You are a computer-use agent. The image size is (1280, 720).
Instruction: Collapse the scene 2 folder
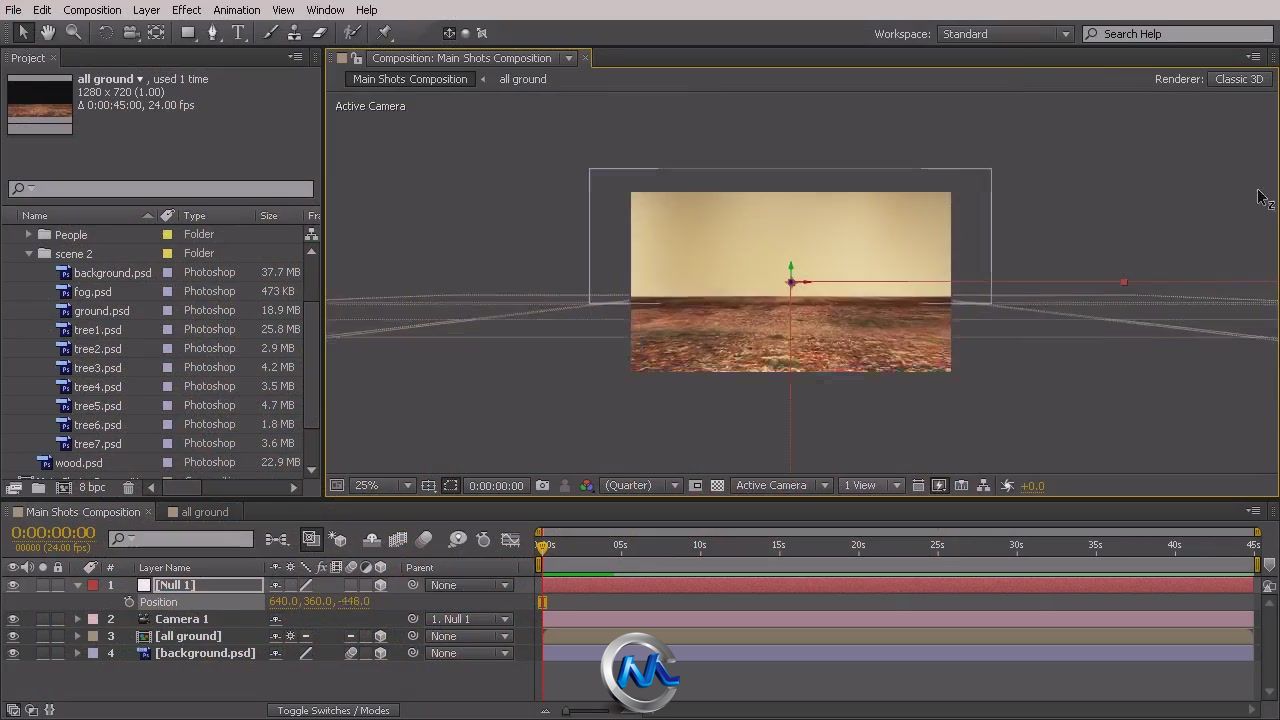coord(29,253)
